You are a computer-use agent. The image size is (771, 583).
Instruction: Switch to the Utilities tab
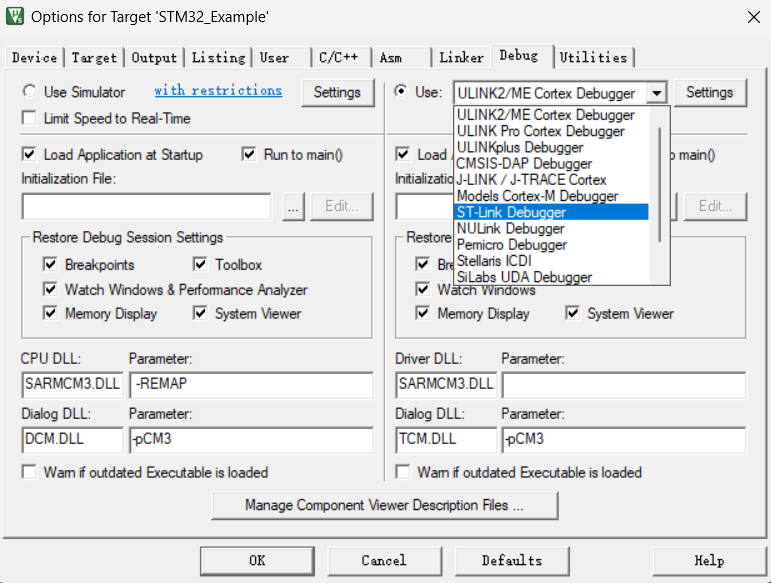click(x=593, y=58)
